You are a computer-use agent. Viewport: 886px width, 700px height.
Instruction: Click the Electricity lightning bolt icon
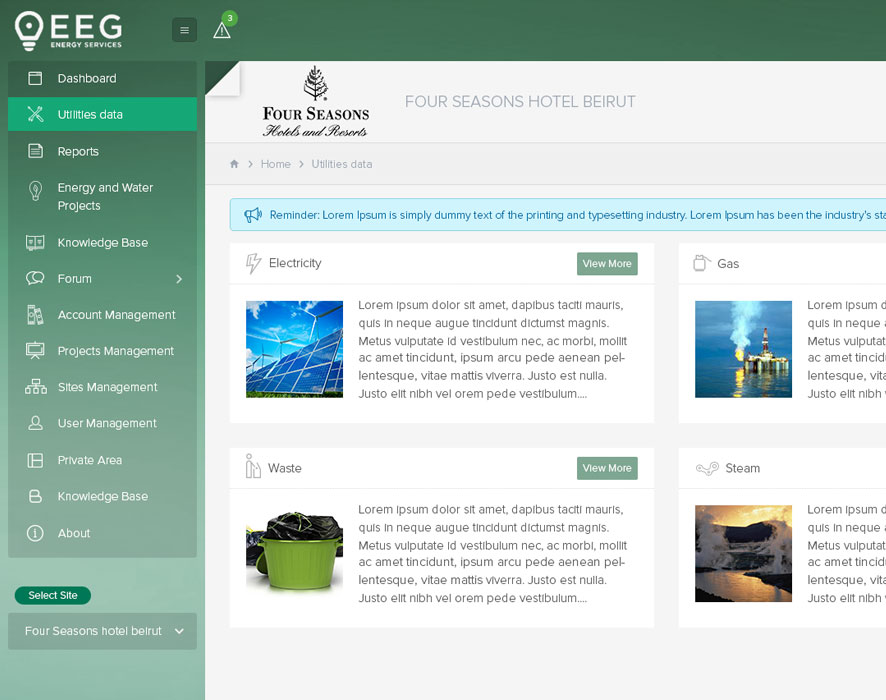(x=253, y=263)
